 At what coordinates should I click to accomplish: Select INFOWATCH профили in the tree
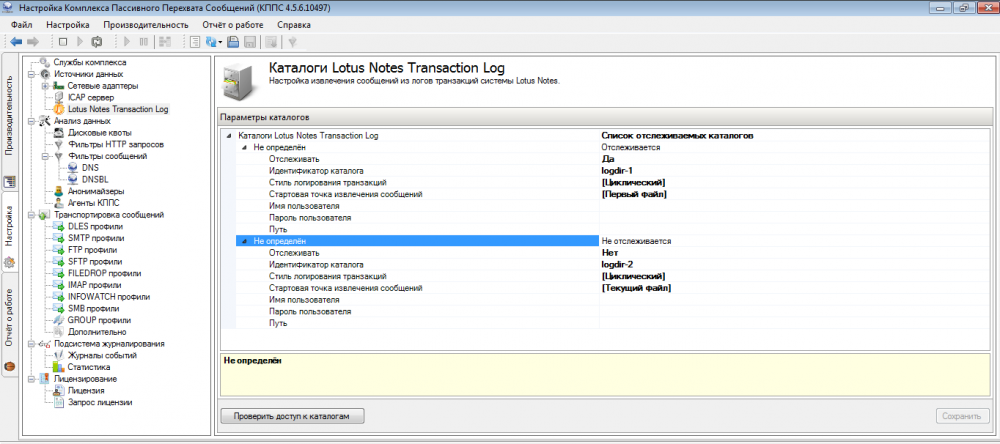pos(108,297)
